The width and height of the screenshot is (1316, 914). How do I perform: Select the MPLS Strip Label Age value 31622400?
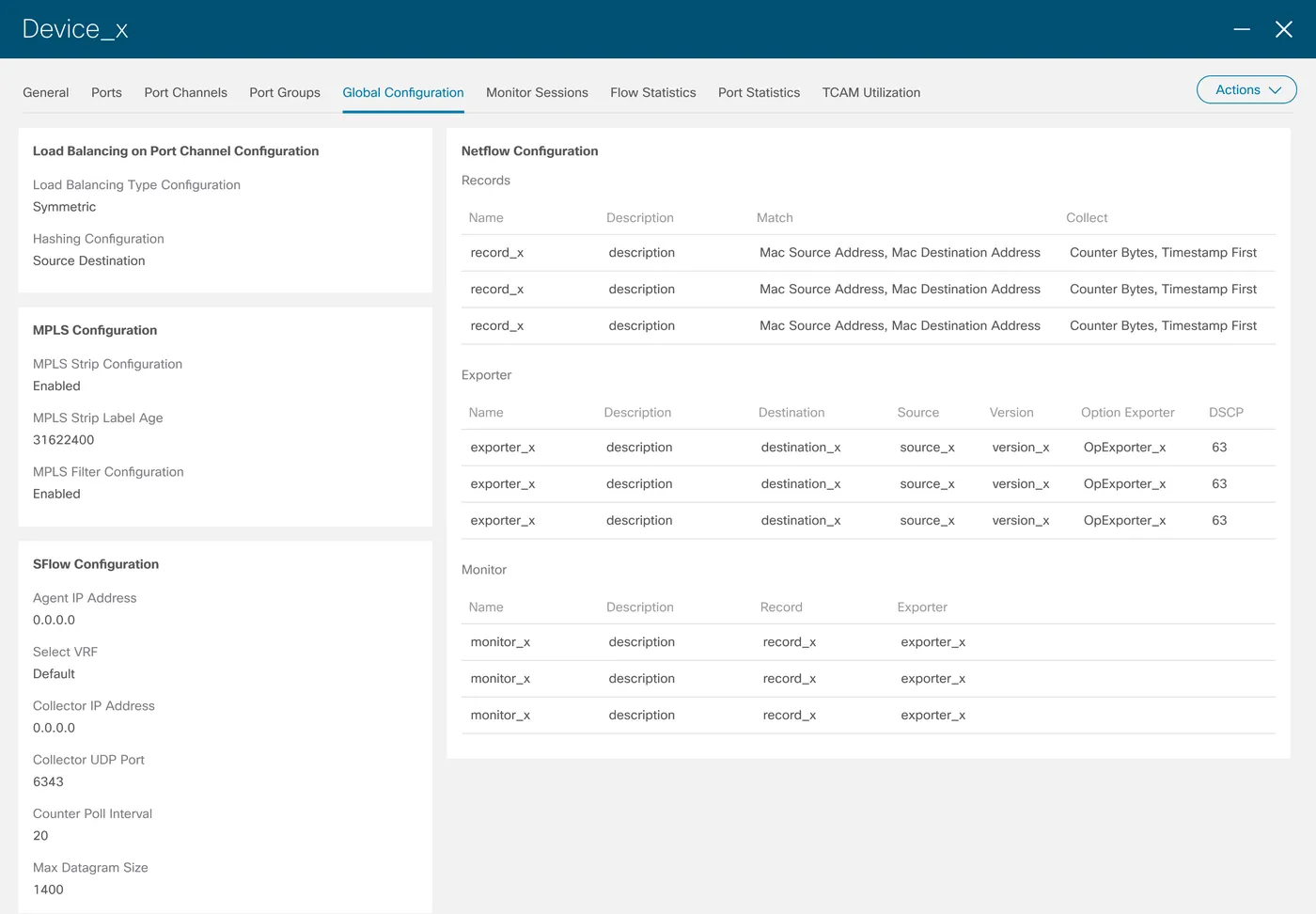pyautogui.click(x=64, y=439)
